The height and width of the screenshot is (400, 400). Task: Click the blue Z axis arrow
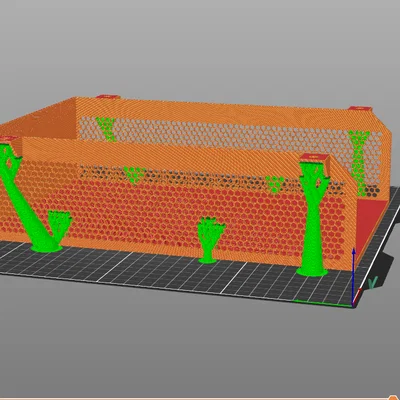(x=353, y=276)
